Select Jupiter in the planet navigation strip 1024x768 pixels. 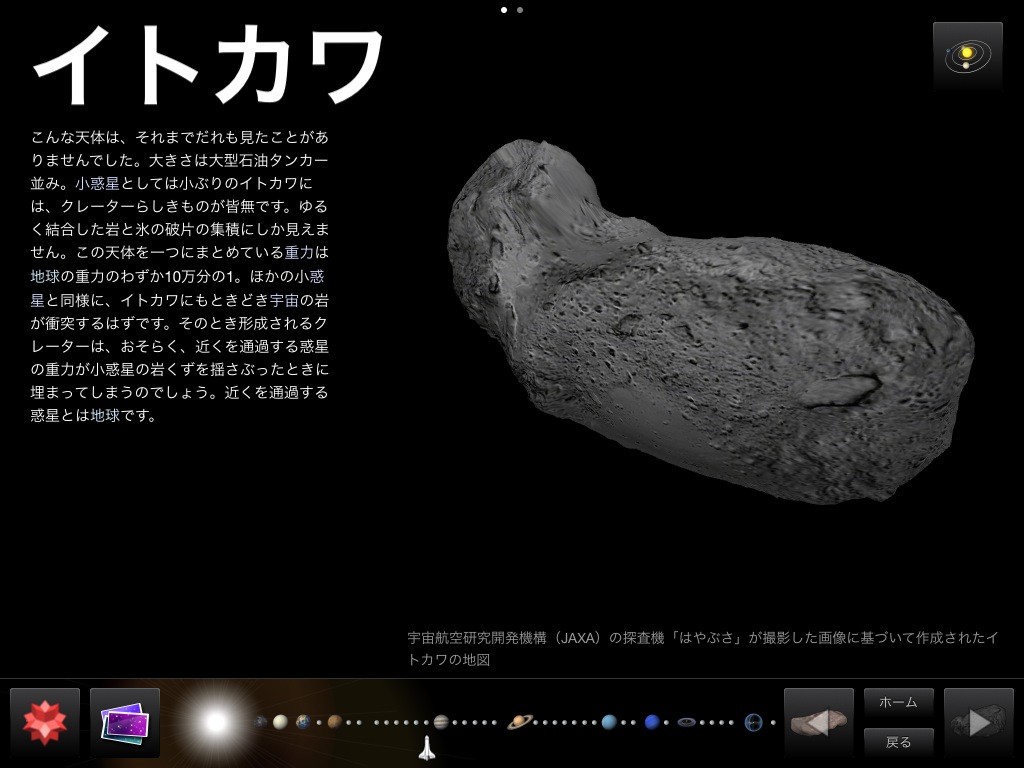441,721
